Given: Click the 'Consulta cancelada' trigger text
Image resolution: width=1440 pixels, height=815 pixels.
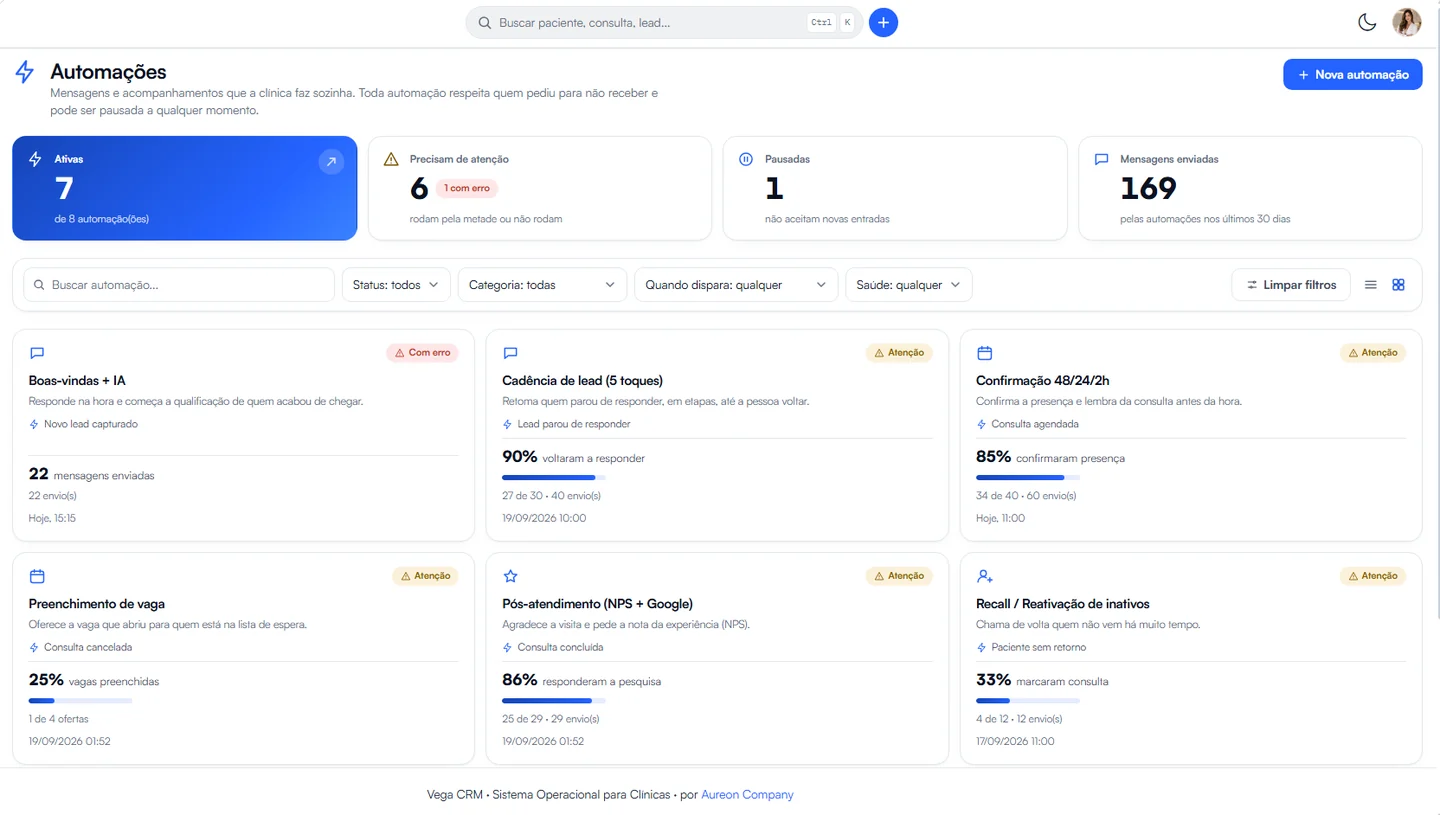Looking at the screenshot, I should [x=88, y=647].
